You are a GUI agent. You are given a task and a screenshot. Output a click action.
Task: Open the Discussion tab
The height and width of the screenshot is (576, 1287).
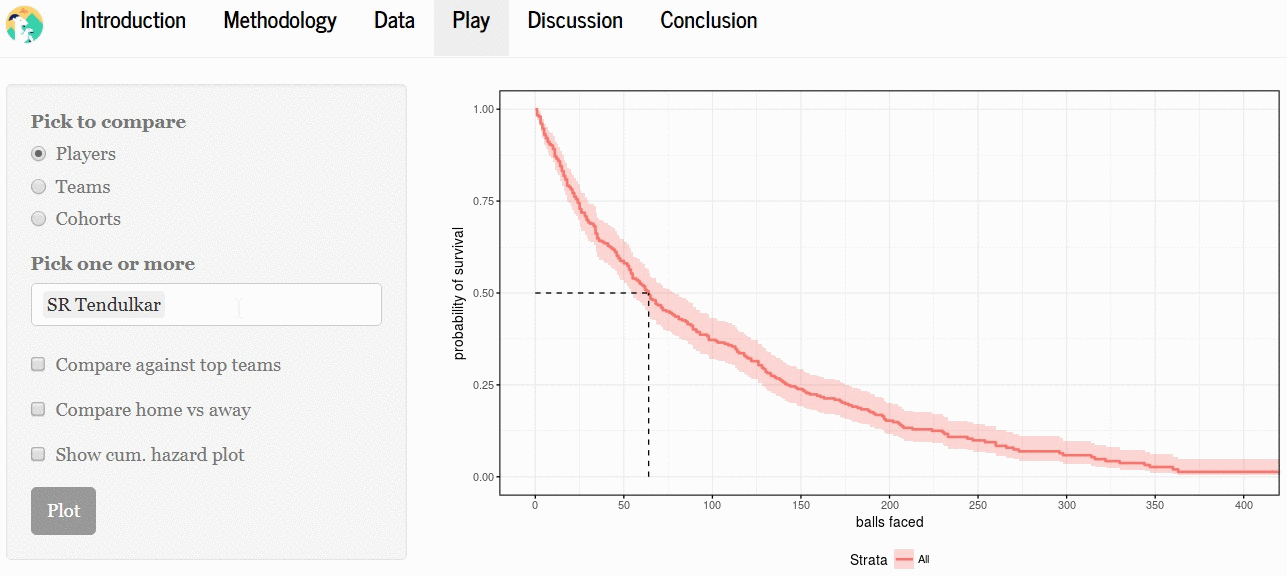point(575,21)
